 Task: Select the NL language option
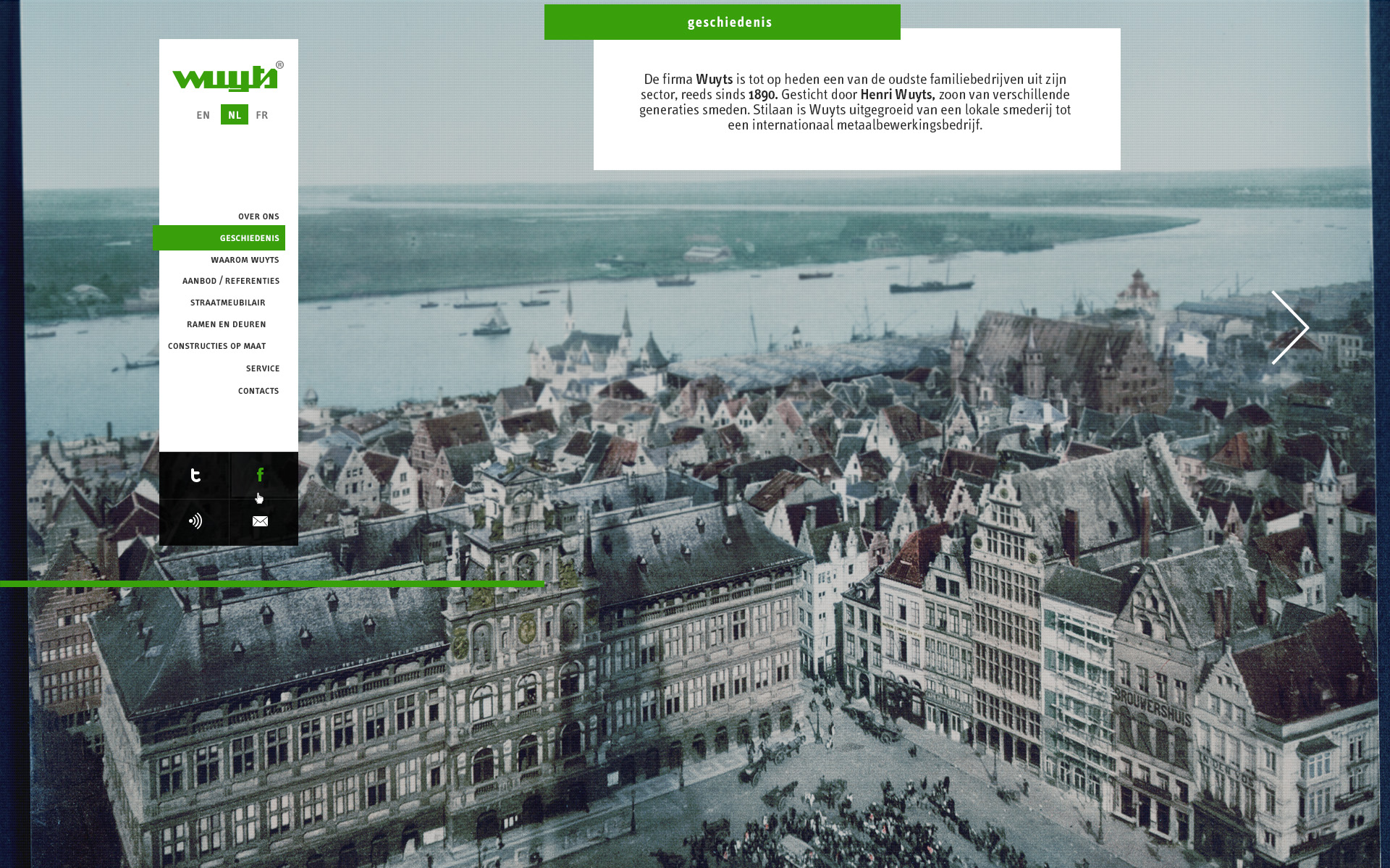tap(235, 115)
